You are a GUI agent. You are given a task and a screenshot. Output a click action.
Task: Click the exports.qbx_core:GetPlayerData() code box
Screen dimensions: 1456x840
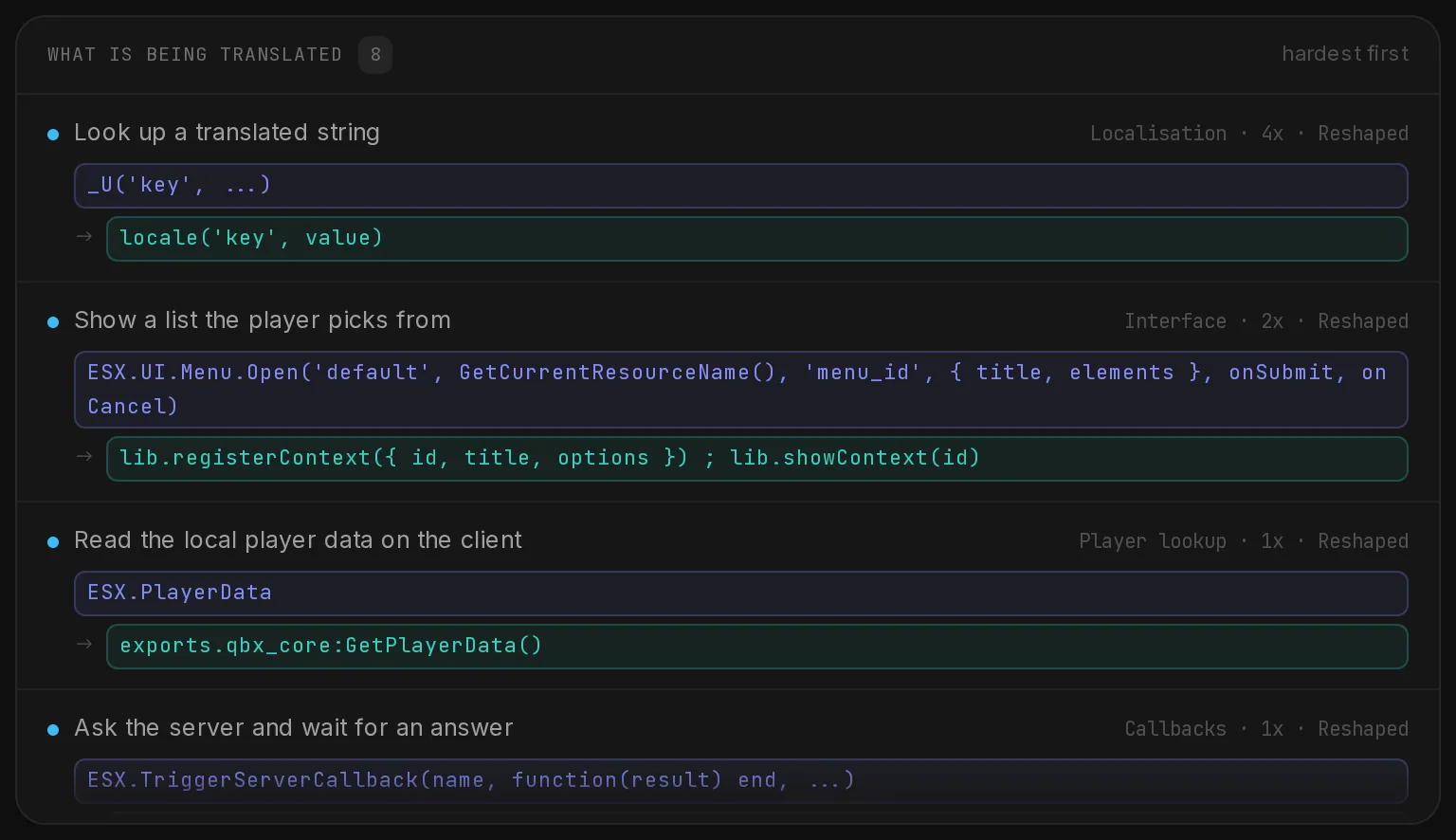tap(757, 647)
